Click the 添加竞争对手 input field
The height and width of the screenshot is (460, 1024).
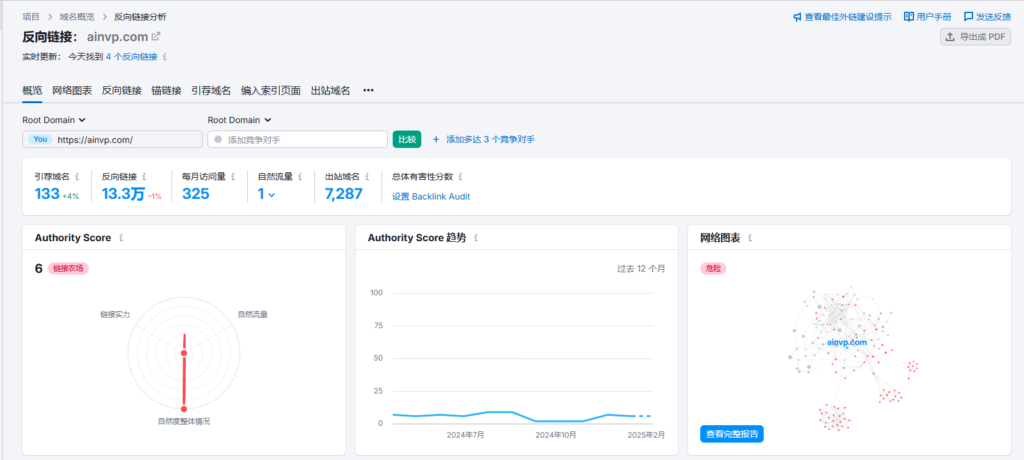click(298, 139)
